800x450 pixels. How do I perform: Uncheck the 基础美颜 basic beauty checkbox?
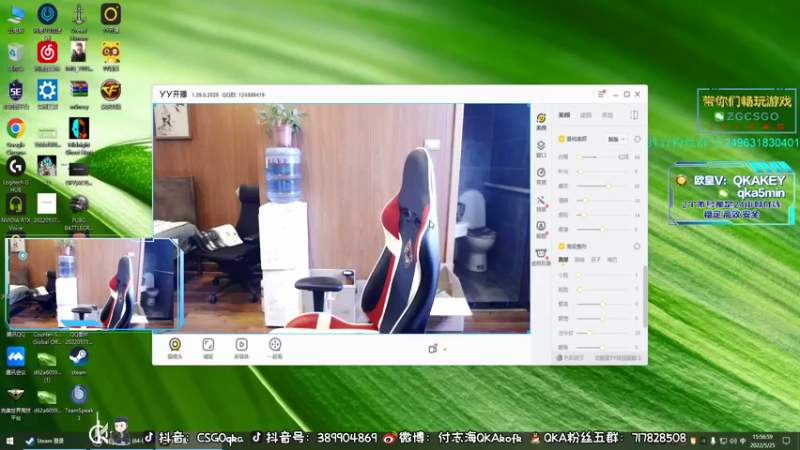point(562,139)
